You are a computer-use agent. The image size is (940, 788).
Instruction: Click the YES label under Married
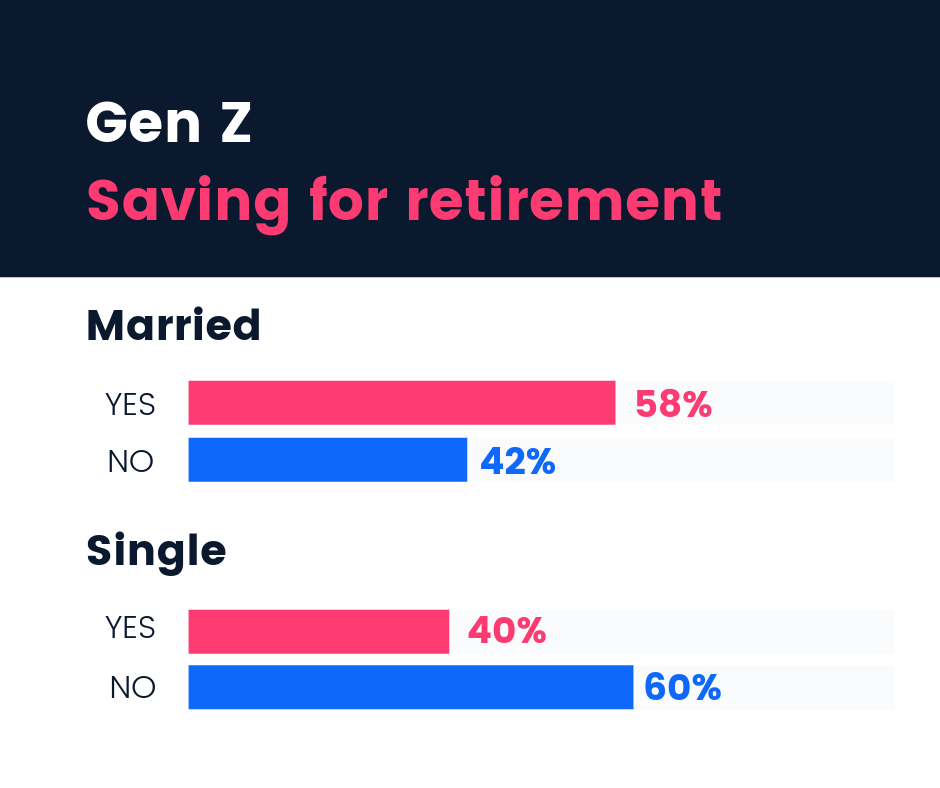[131, 404]
